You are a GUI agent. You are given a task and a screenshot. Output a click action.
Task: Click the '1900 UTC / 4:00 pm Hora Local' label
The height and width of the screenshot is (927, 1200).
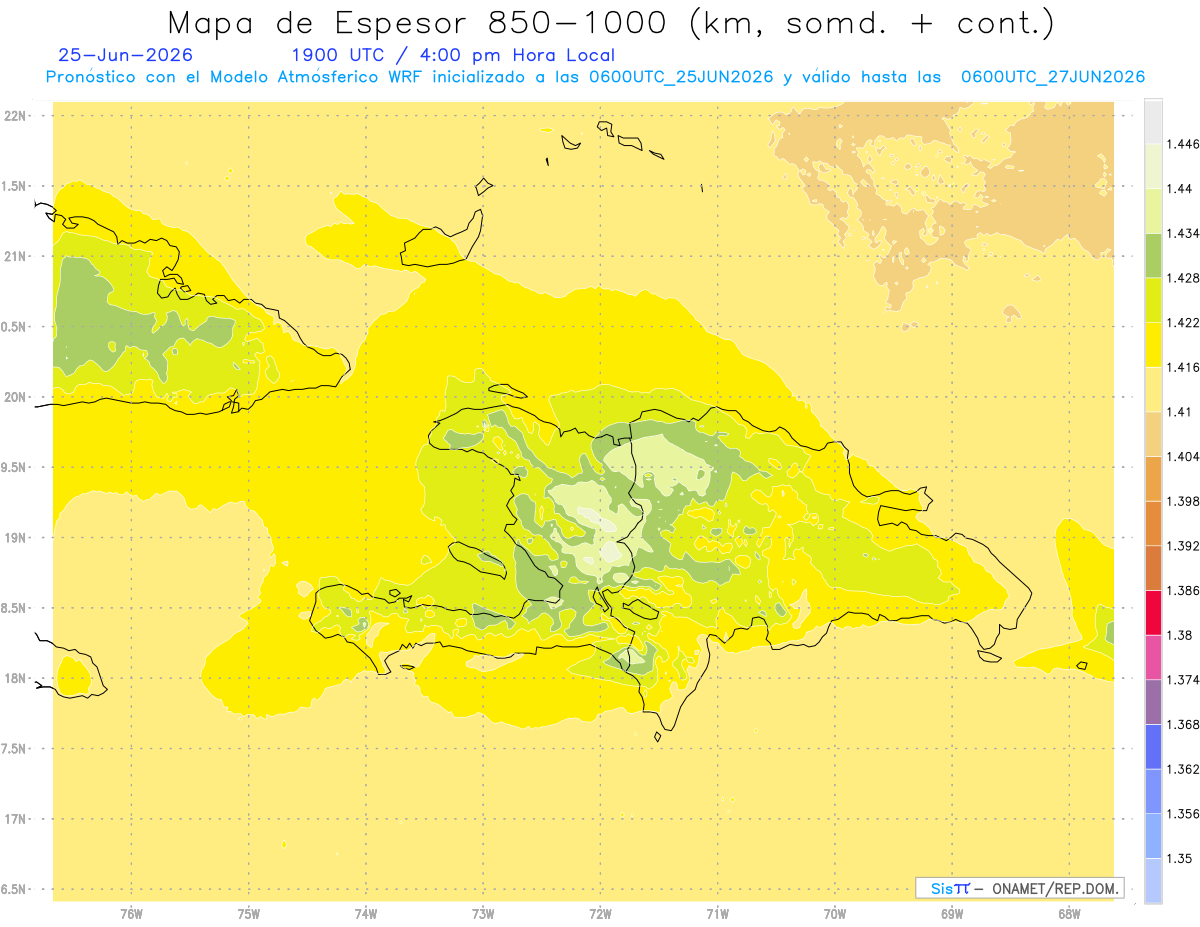[x=453, y=55]
